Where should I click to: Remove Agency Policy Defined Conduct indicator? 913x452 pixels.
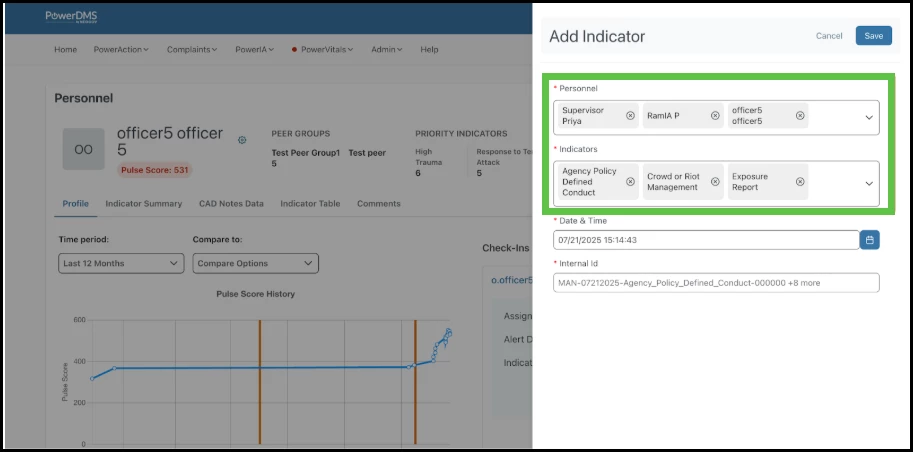[630, 182]
